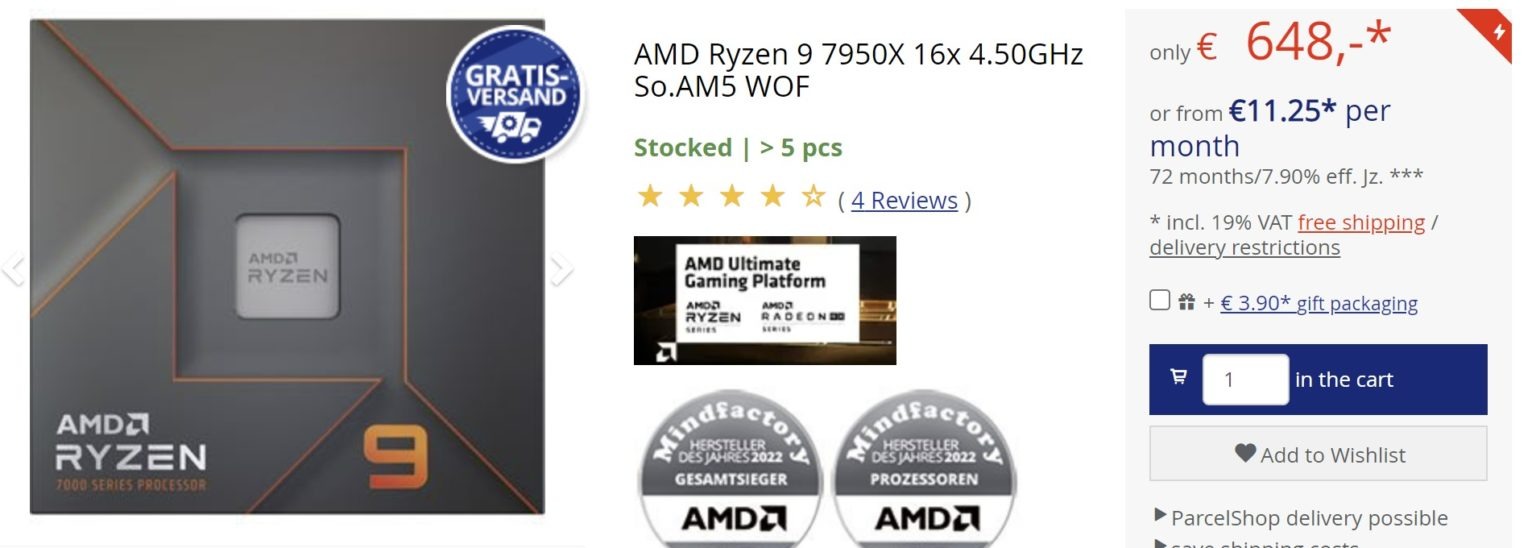Expand ParcelShop delivery possible item

(x=1301, y=517)
